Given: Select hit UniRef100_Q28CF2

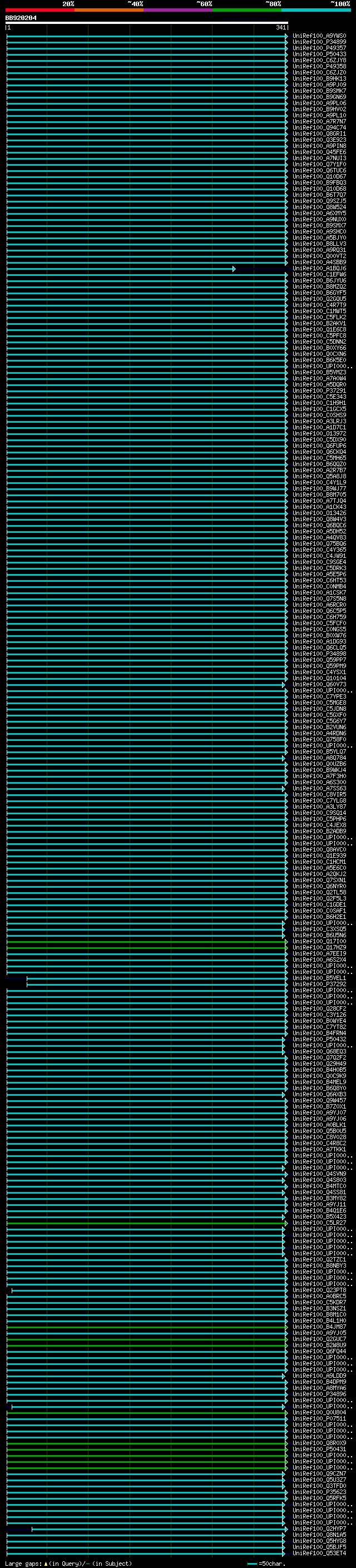Looking at the screenshot, I should click(x=319, y=1008).
